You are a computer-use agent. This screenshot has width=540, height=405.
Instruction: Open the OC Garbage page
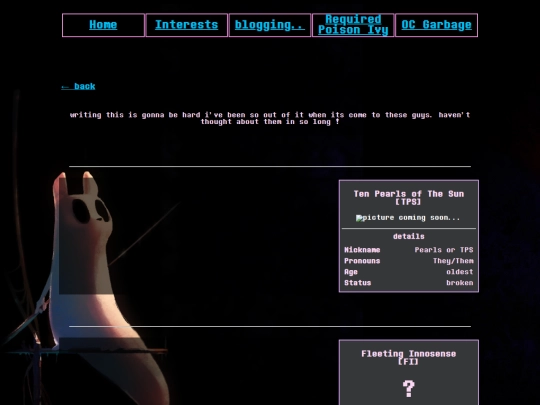pyautogui.click(x=436, y=25)
